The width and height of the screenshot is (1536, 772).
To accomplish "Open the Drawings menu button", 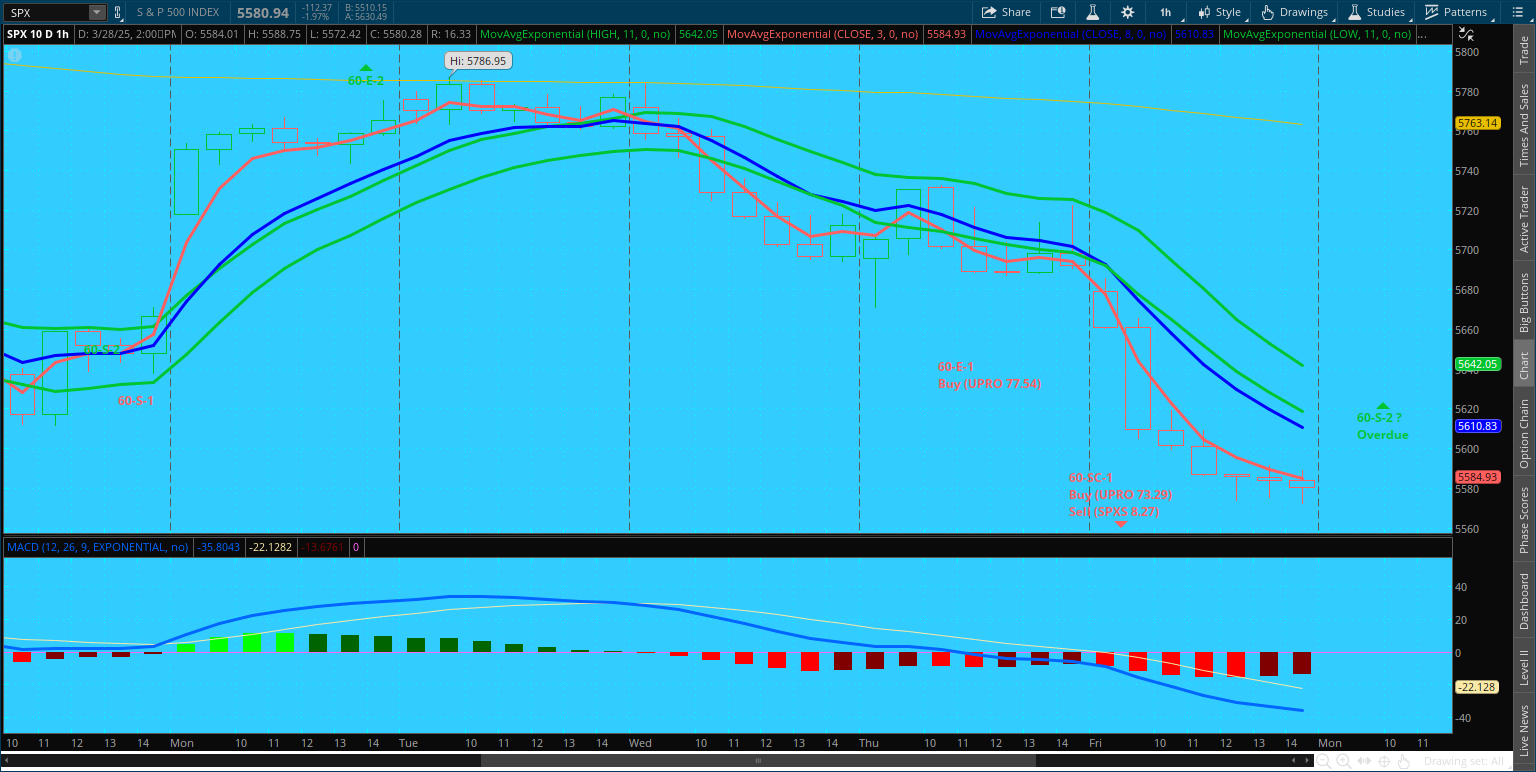I will (x=1295, y=12).
